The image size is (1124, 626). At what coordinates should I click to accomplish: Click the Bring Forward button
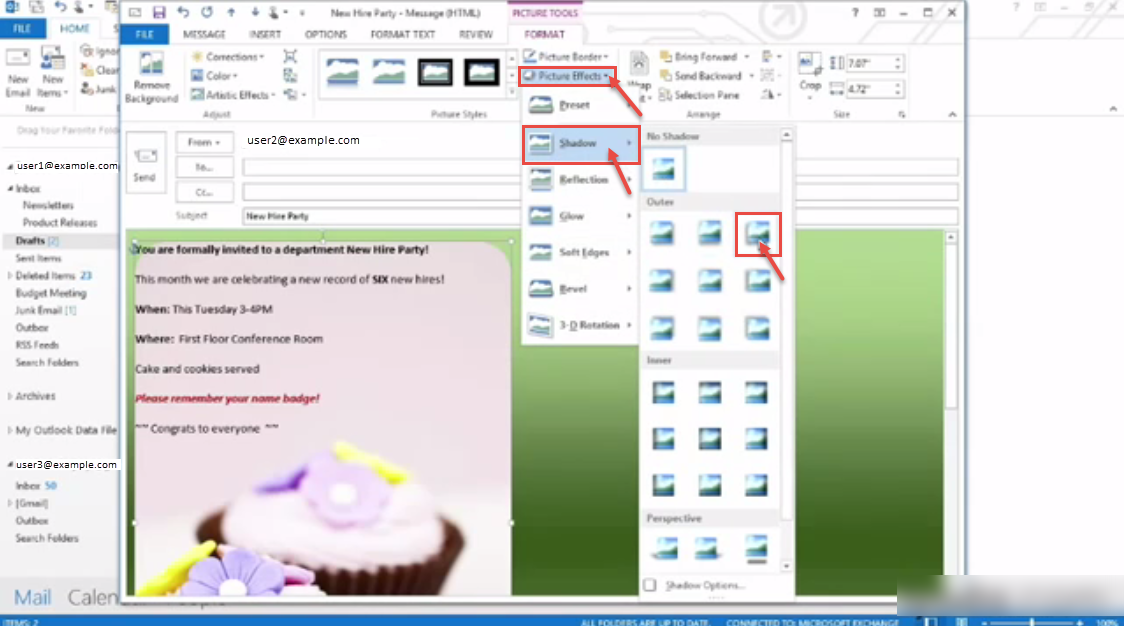click(705, 57)
